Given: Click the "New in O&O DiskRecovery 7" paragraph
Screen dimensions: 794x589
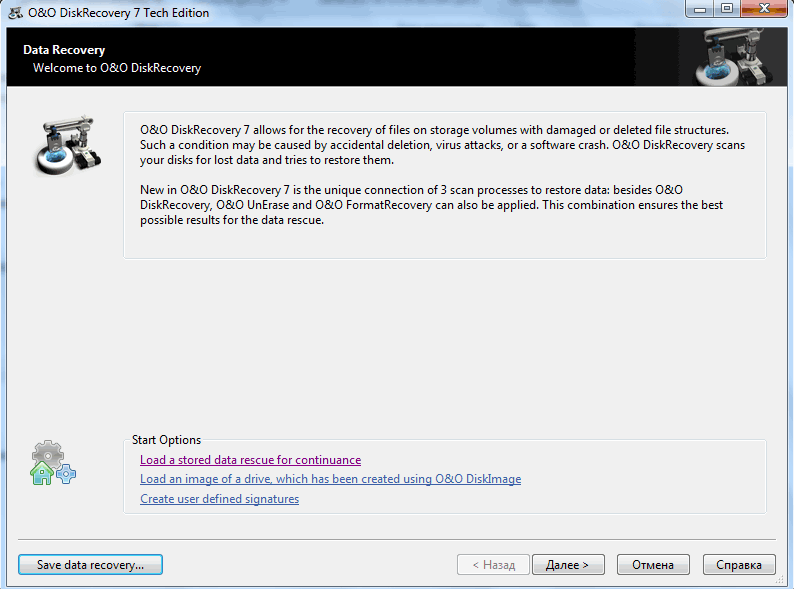Looking at the screenshot, I should pos(431,205).
